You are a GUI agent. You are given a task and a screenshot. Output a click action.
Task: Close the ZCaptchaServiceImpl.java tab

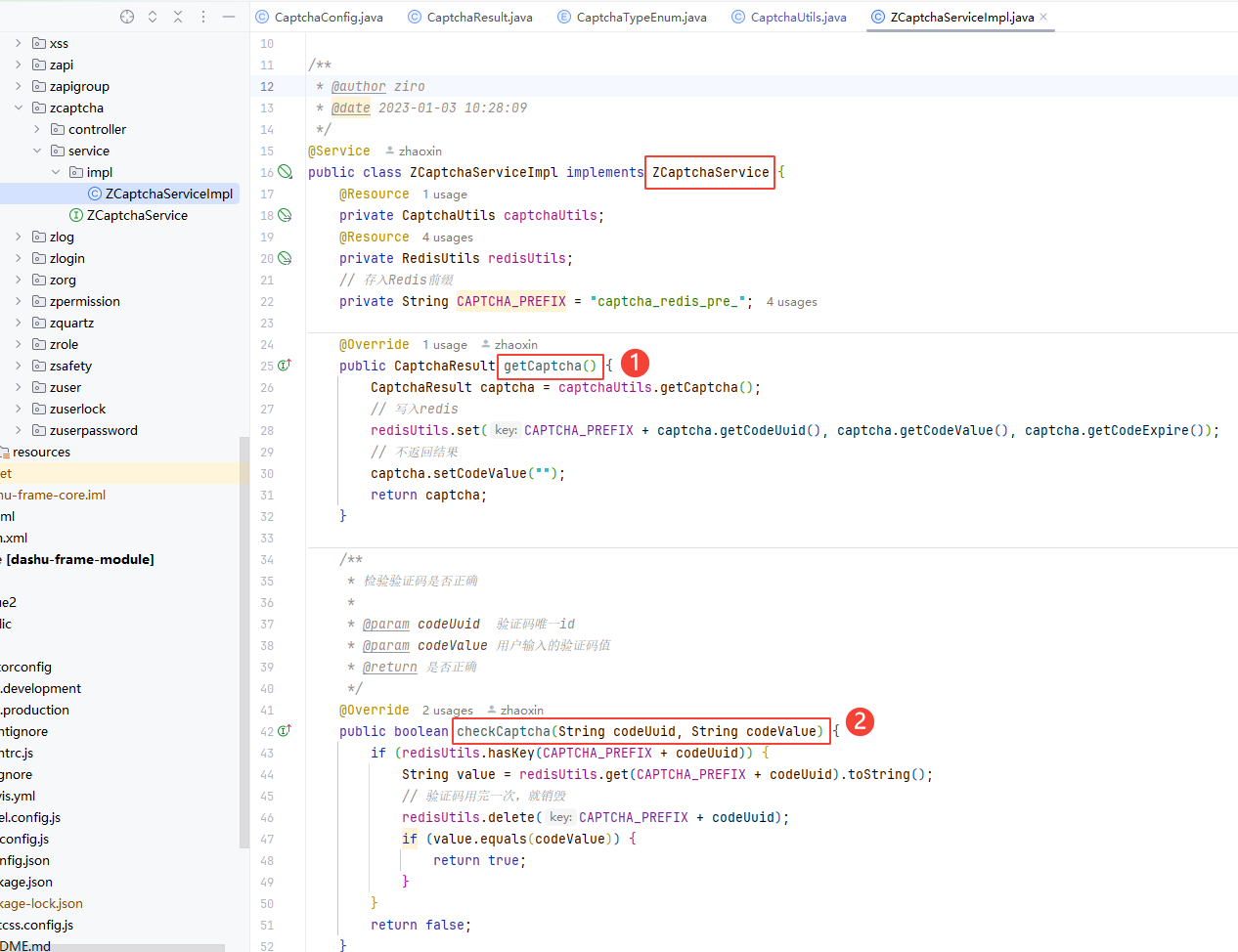(x=1043, y=17)
